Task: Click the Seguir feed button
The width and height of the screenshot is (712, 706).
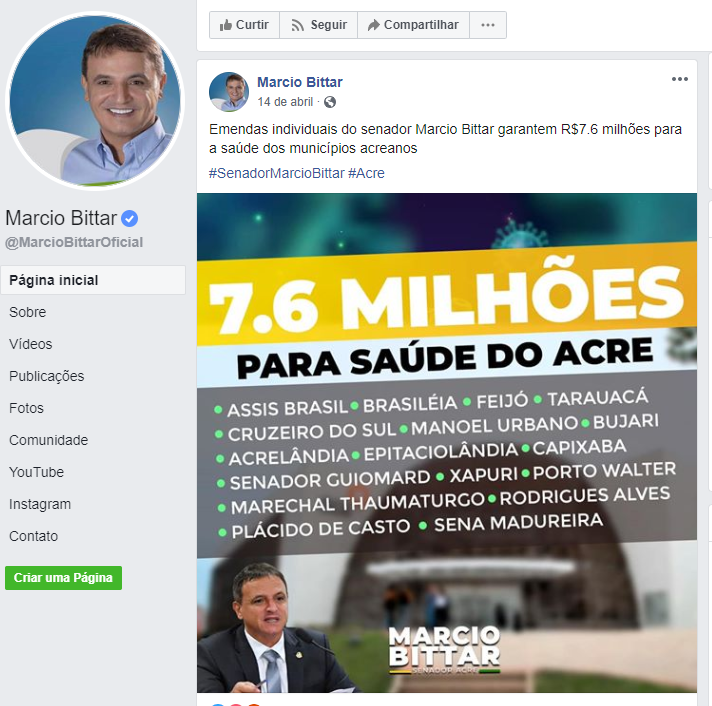Action: click(318, 25)
